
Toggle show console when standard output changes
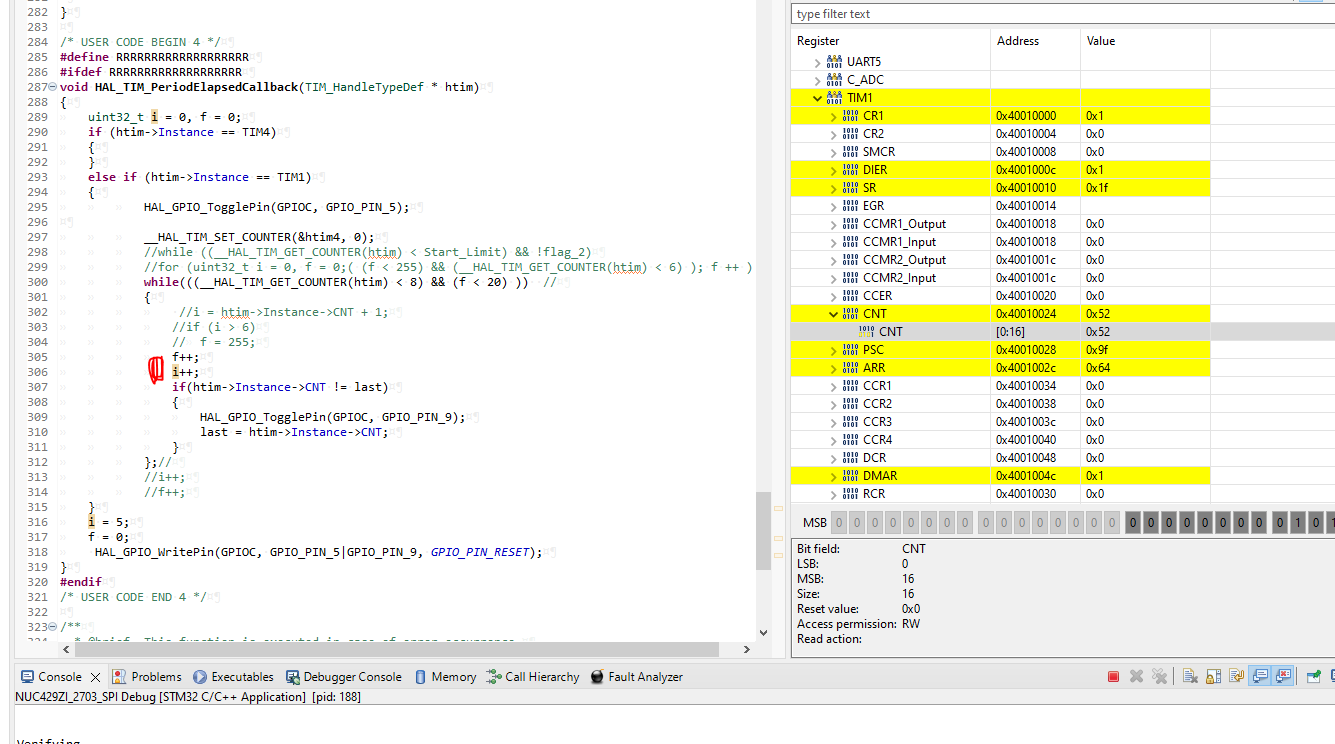pyautogui.click(x=1260, y=677)
